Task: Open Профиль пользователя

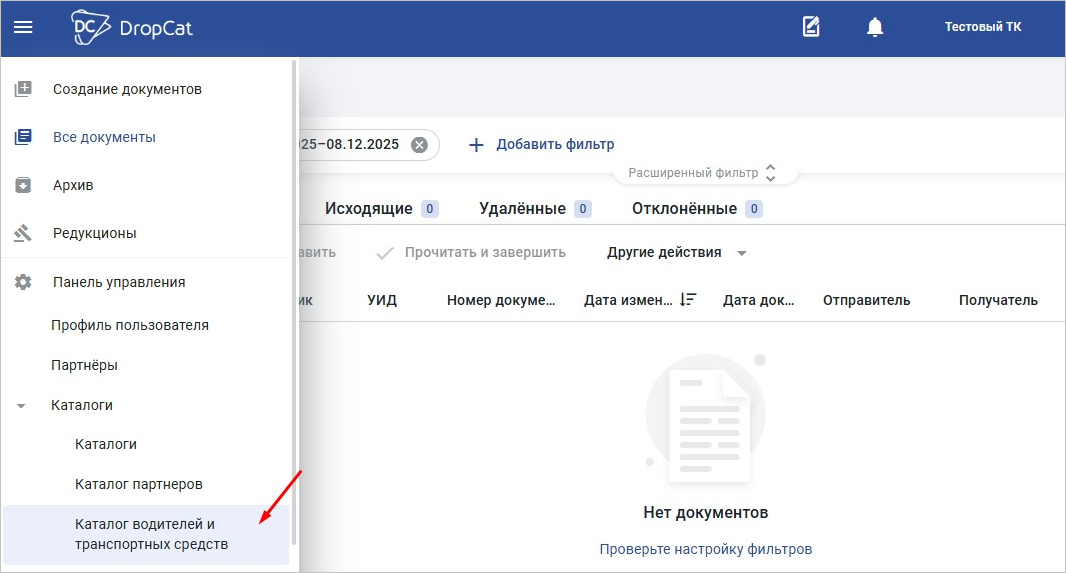Action: point(130,325)
